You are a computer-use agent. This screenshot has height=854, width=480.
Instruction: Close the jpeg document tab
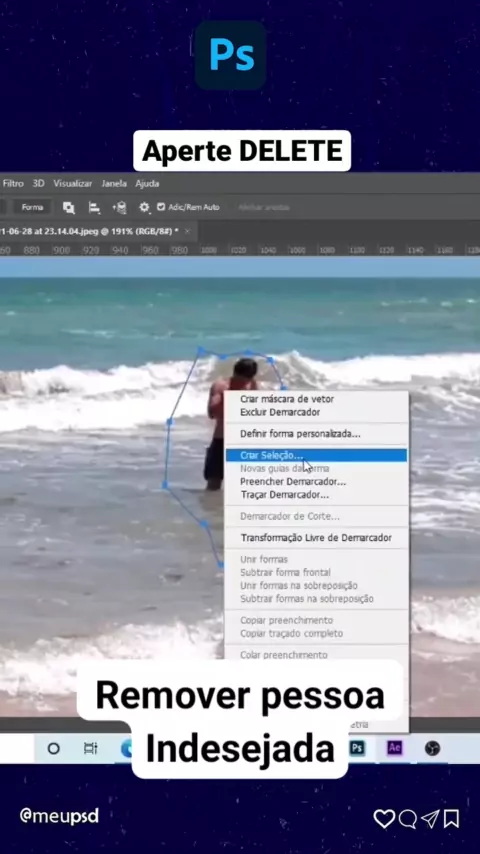click(x=187, y=231)
